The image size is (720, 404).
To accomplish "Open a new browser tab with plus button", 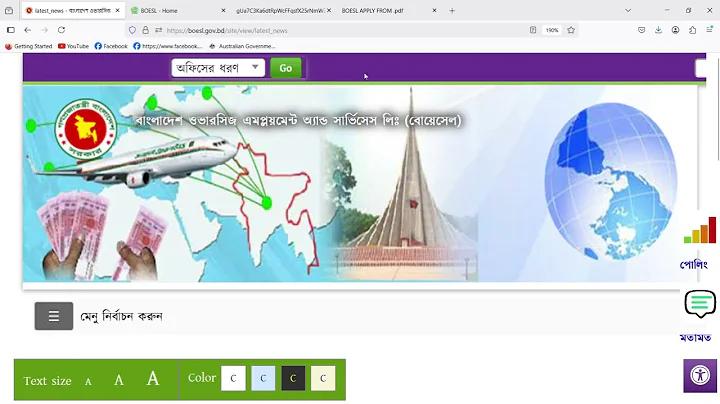I will point(452,10).
